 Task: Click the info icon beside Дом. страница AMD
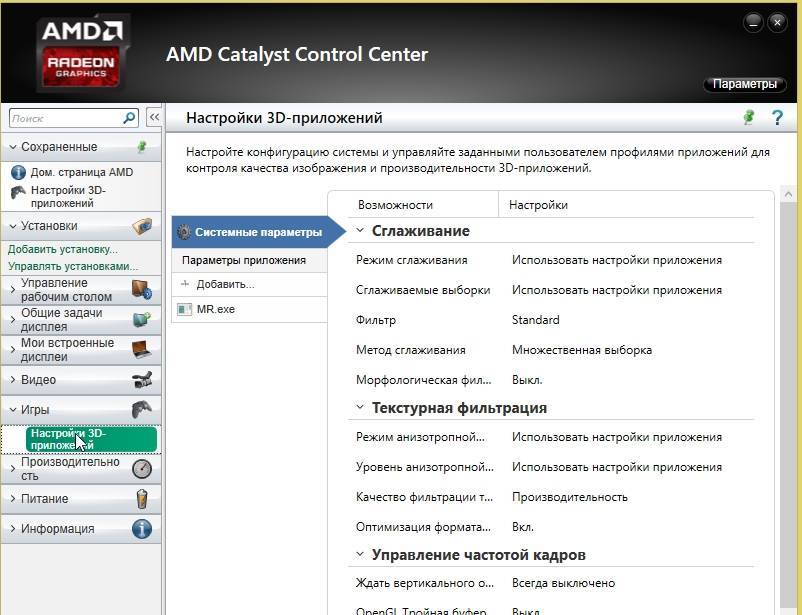tap(18, 172)
